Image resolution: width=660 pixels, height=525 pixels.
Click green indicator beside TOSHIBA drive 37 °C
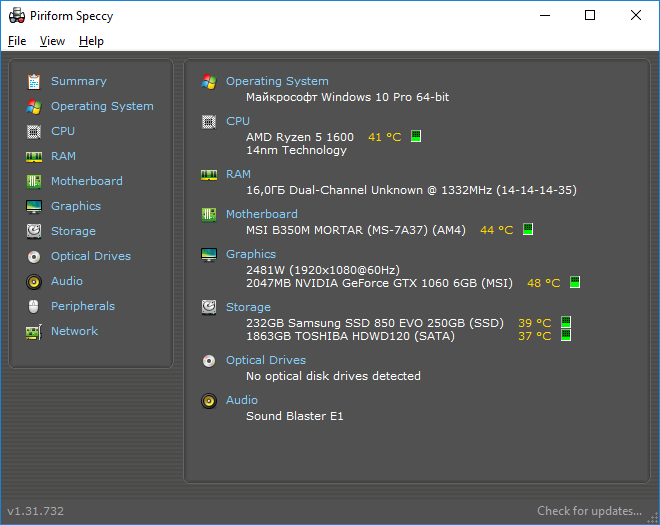[566, 336]
